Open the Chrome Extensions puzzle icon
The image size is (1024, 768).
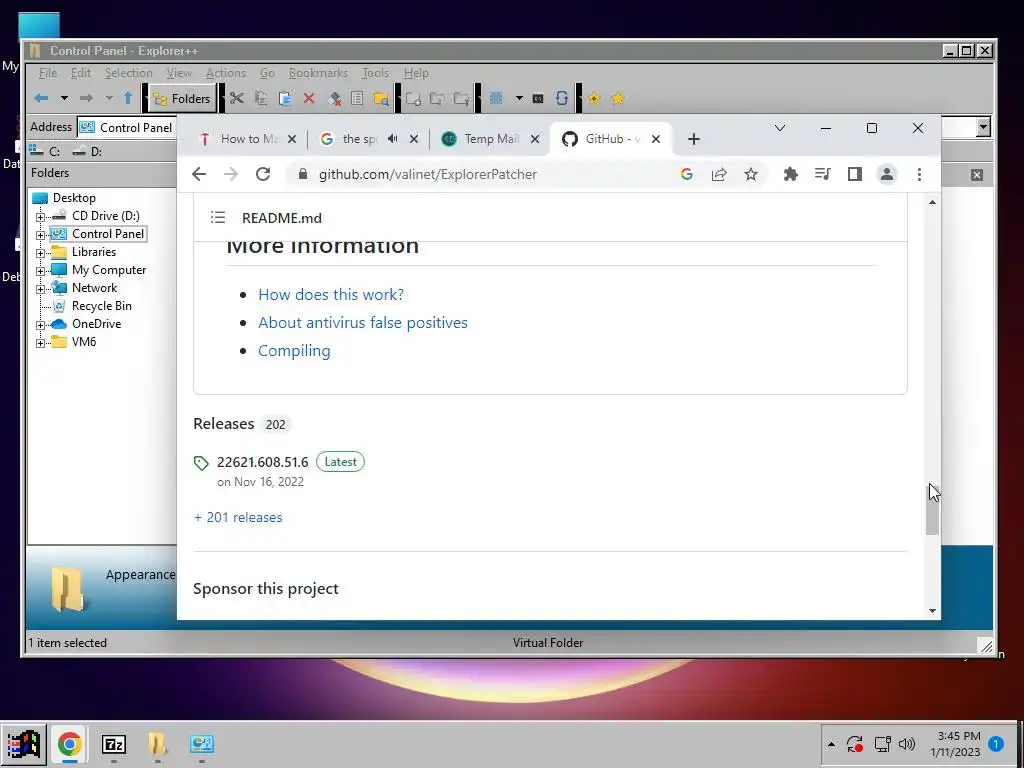click(790, 174)
